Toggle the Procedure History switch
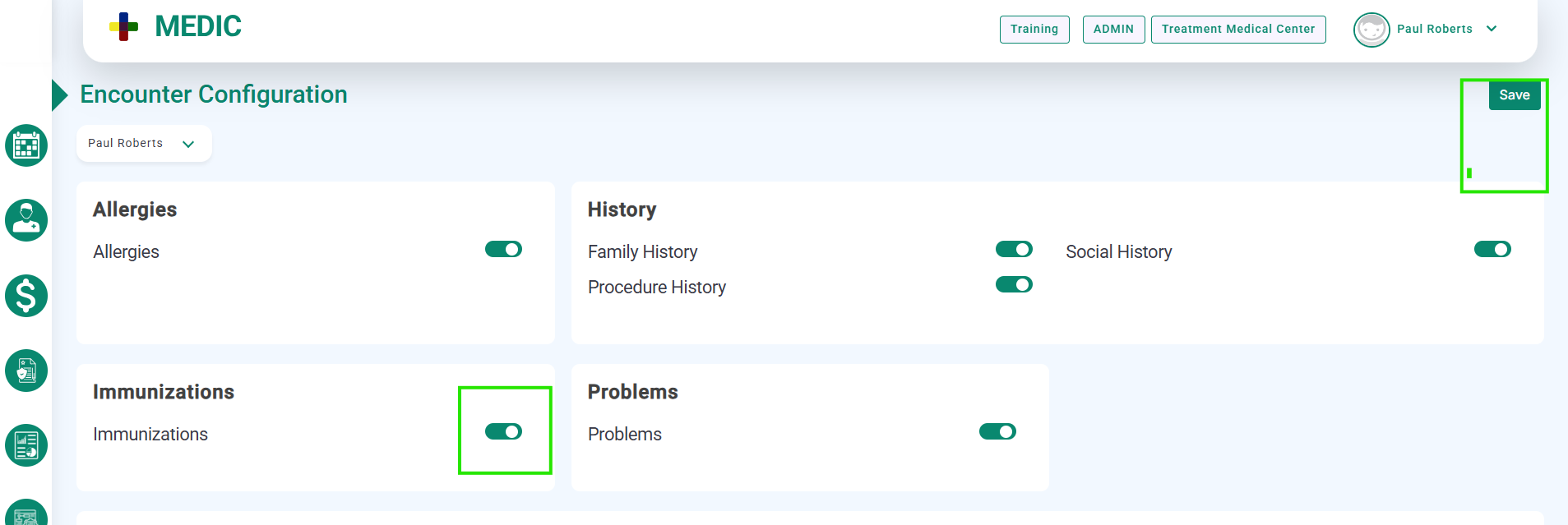Viewport: 1568px width, 525px height. (x=1014, y=284)
